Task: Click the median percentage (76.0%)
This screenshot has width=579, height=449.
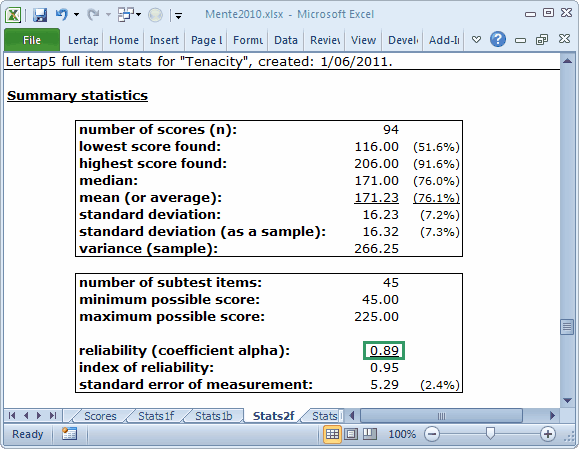Action: (436, 181)
